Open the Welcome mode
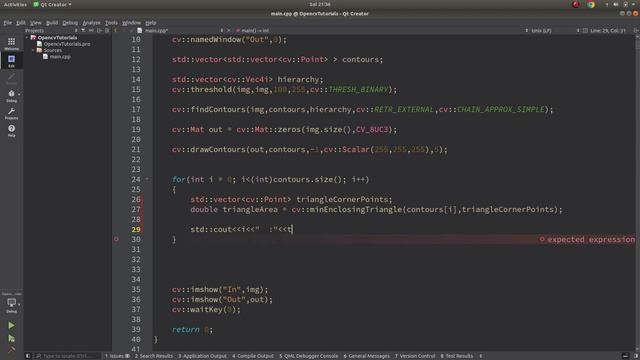640x360 pixels. pyautogui.click(x=11, y=43)
